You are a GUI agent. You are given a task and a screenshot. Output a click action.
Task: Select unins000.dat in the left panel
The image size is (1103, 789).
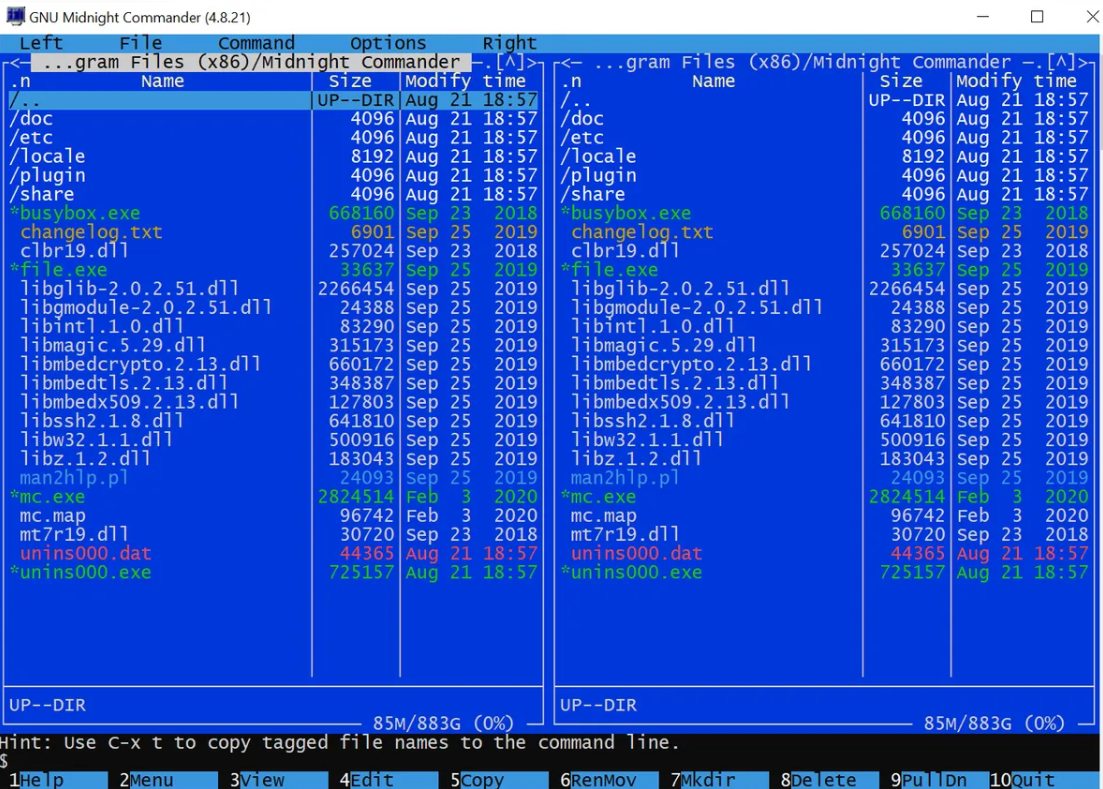pos(274,554)
